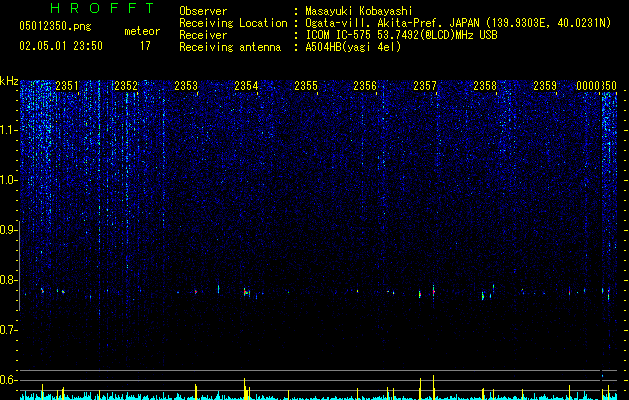Click the 2353 time marker
Screen dimensions: 629x400
pos(186,86)
